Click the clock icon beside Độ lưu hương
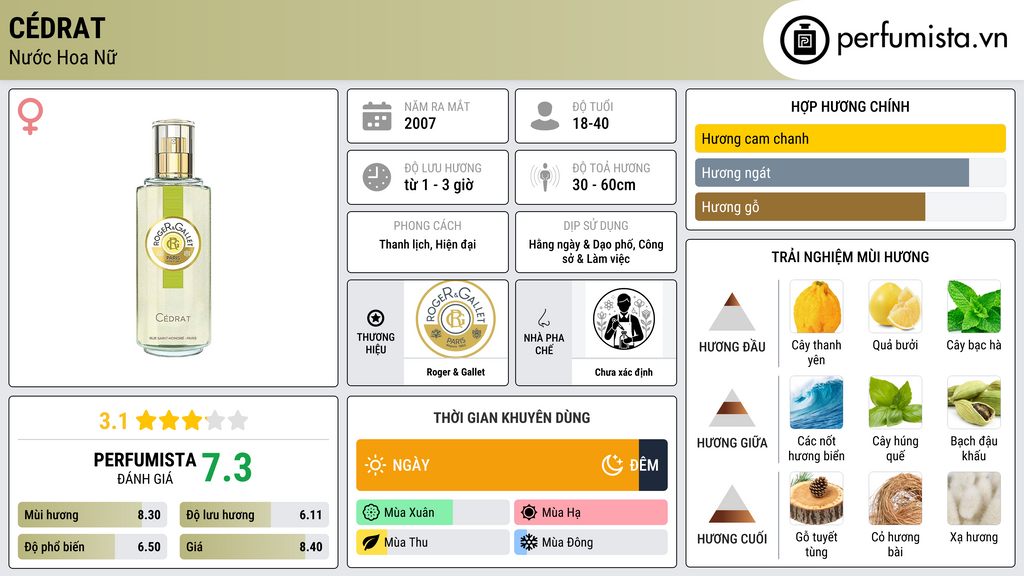1024x576 pixels. (377, 177)
